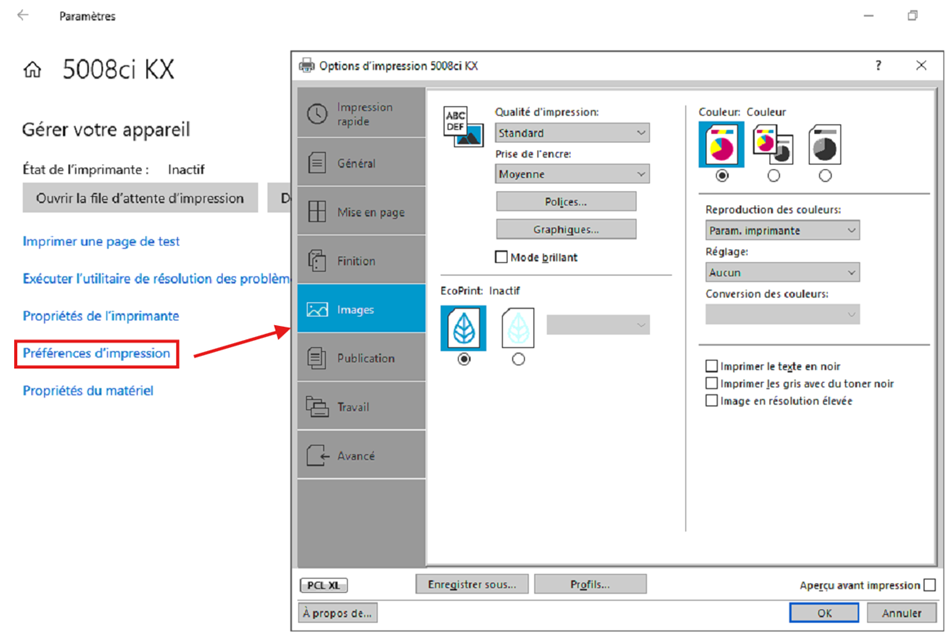Image resolution: width=945 pixels, height=633 pixels.
Task: Open the Impression rapide tab
Action: [x=362, y=113]
